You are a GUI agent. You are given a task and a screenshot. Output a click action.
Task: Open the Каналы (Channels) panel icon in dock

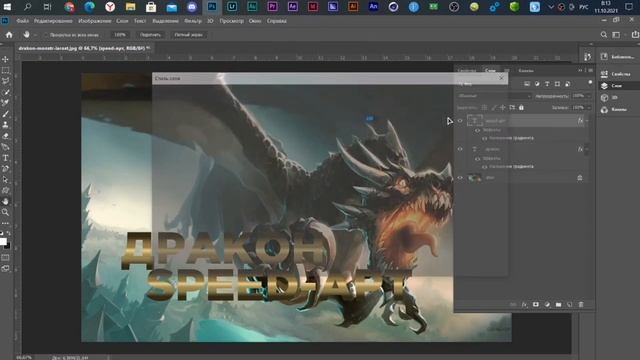(x=604, y=109)
